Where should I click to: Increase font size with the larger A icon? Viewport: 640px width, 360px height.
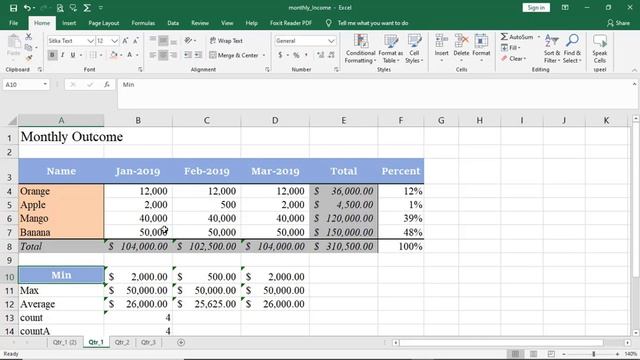click(x=125, y=41)
